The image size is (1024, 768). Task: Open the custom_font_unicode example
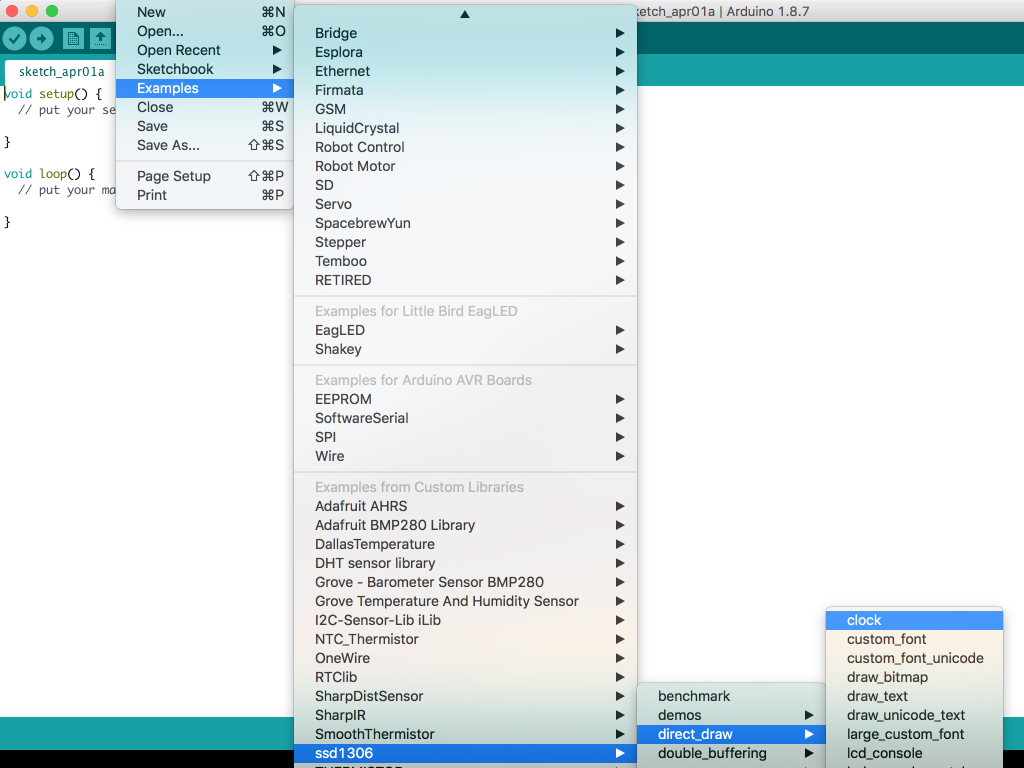coord(914,658)
